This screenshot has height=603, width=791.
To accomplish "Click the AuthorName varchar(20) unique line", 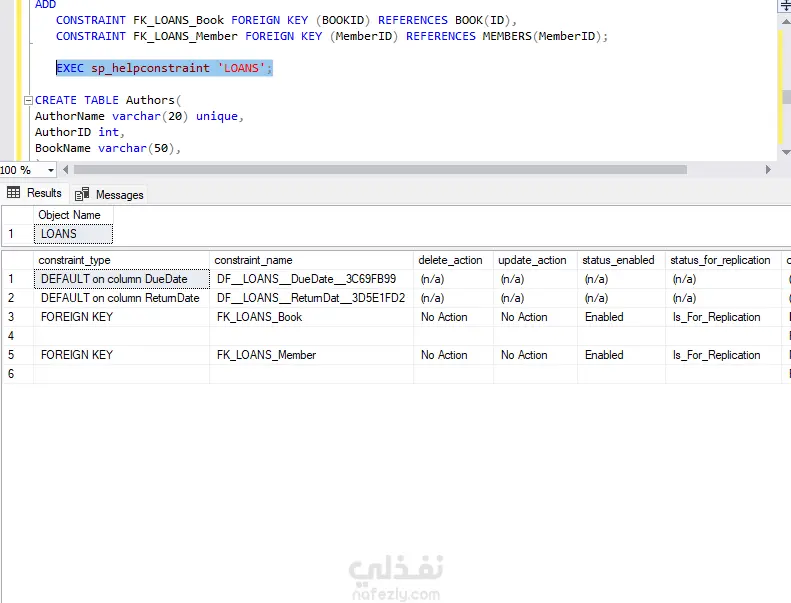I will pos(139,117).
